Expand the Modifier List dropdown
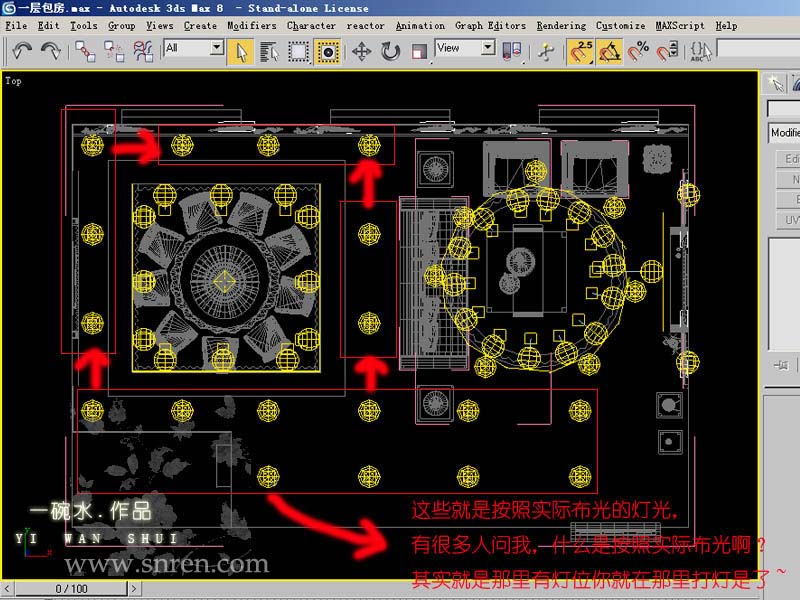The image size is (800, 600). [x=784, y=133]
